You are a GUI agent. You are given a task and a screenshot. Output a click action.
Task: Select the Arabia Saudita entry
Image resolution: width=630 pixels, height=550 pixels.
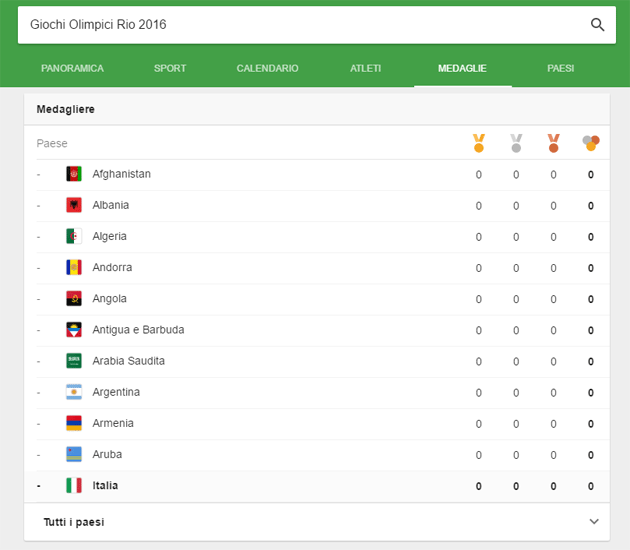(128, 361)
